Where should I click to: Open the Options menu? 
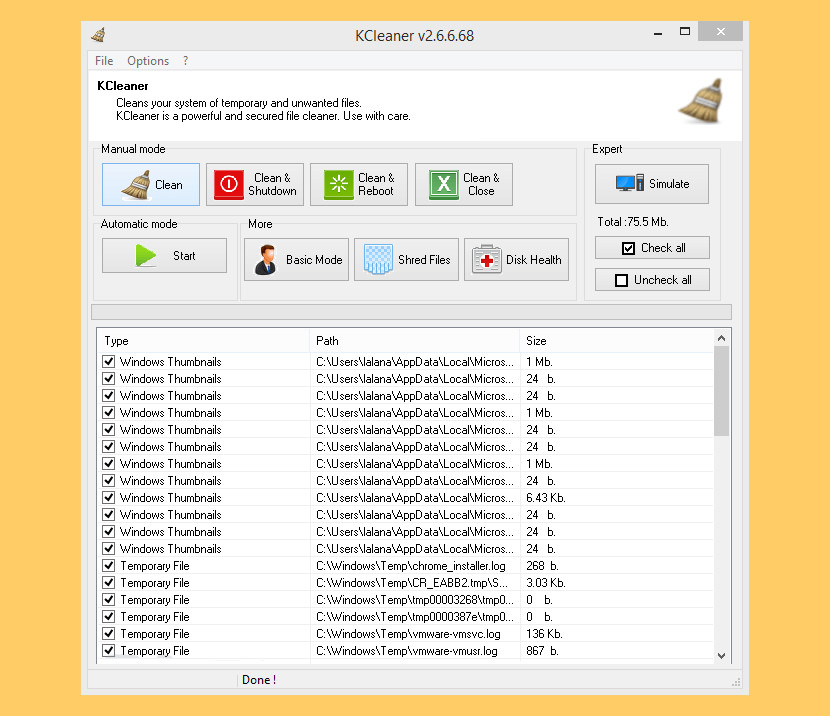(147, 60)
